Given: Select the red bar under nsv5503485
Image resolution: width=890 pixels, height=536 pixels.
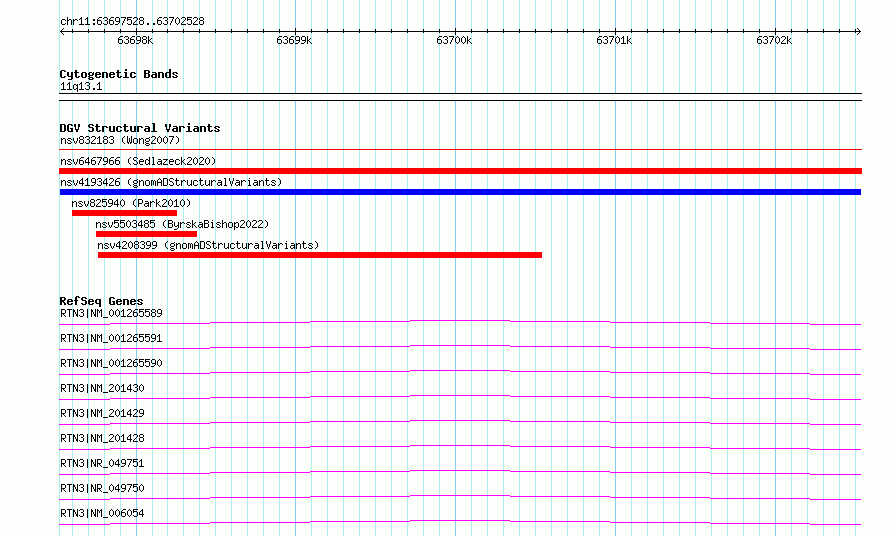Looking at the screenshot, I should 146,234.
